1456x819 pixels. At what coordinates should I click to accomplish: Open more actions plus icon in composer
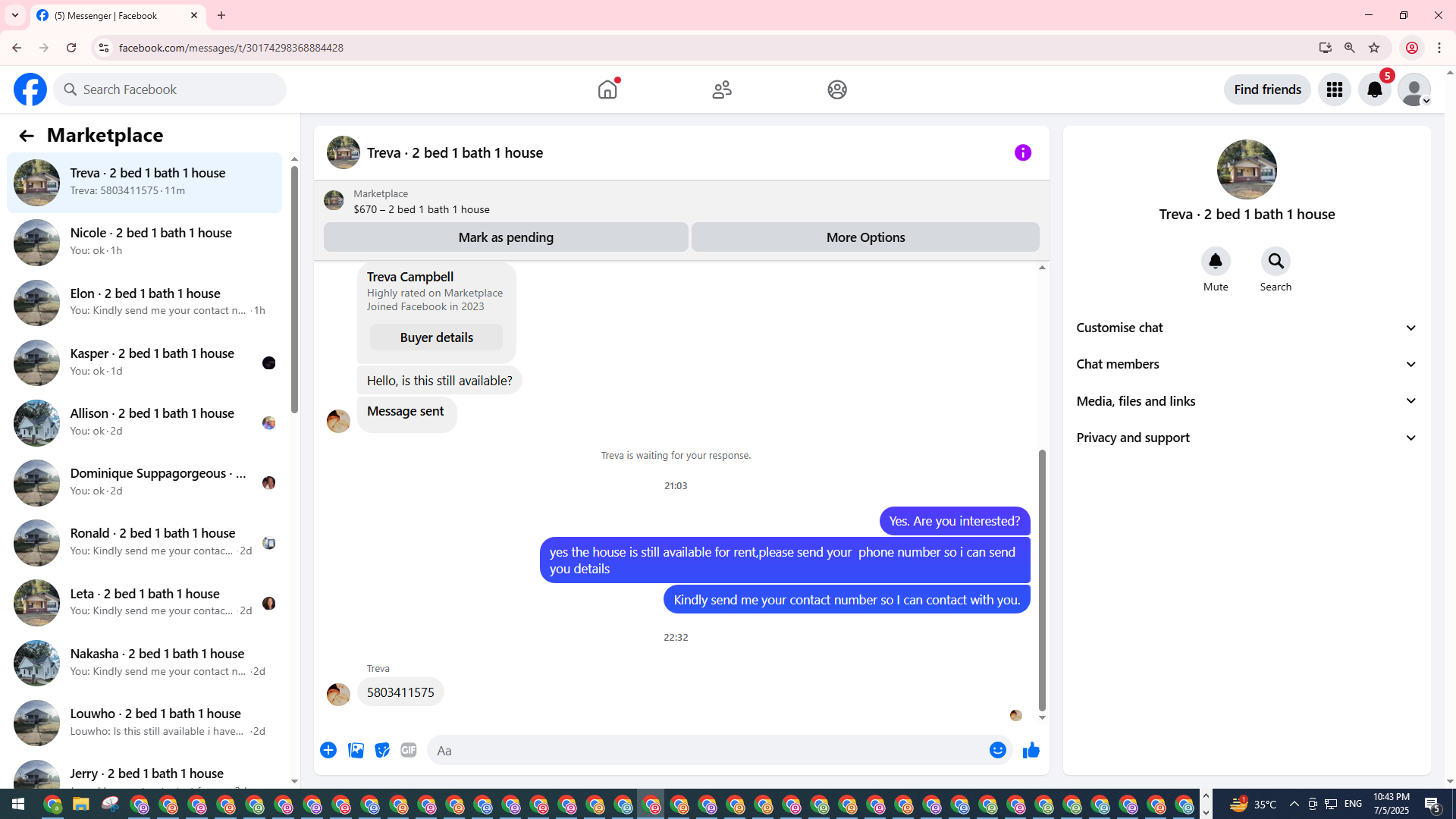(x=328, y=751)
